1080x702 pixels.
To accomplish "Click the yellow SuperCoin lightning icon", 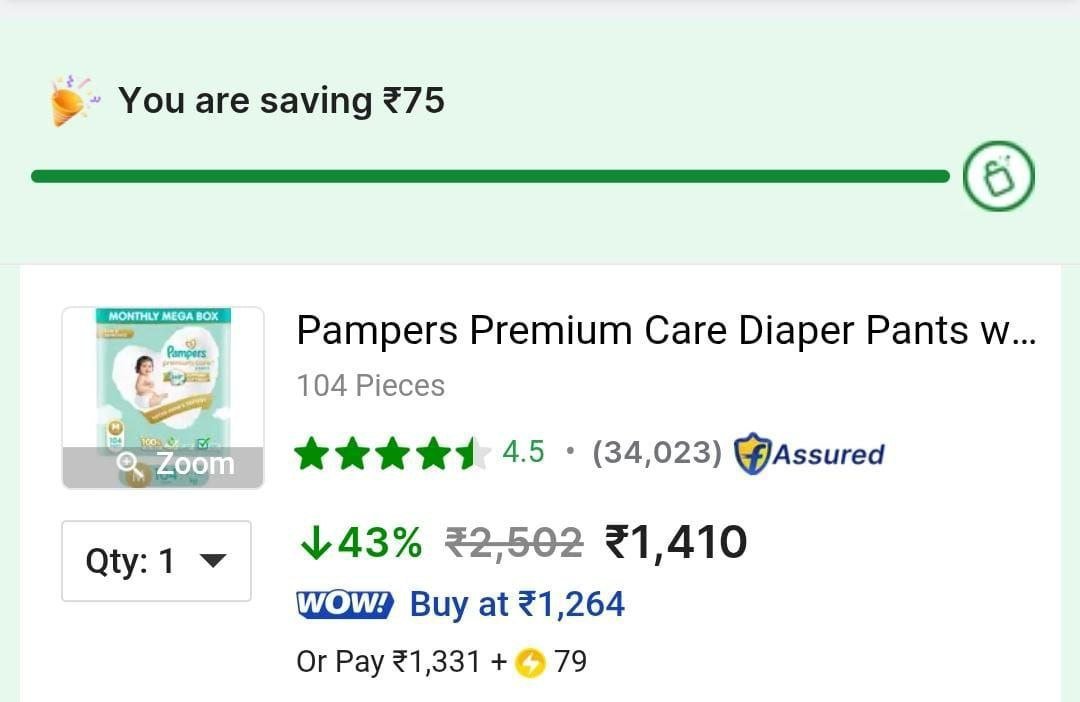I will click(530, 662).
